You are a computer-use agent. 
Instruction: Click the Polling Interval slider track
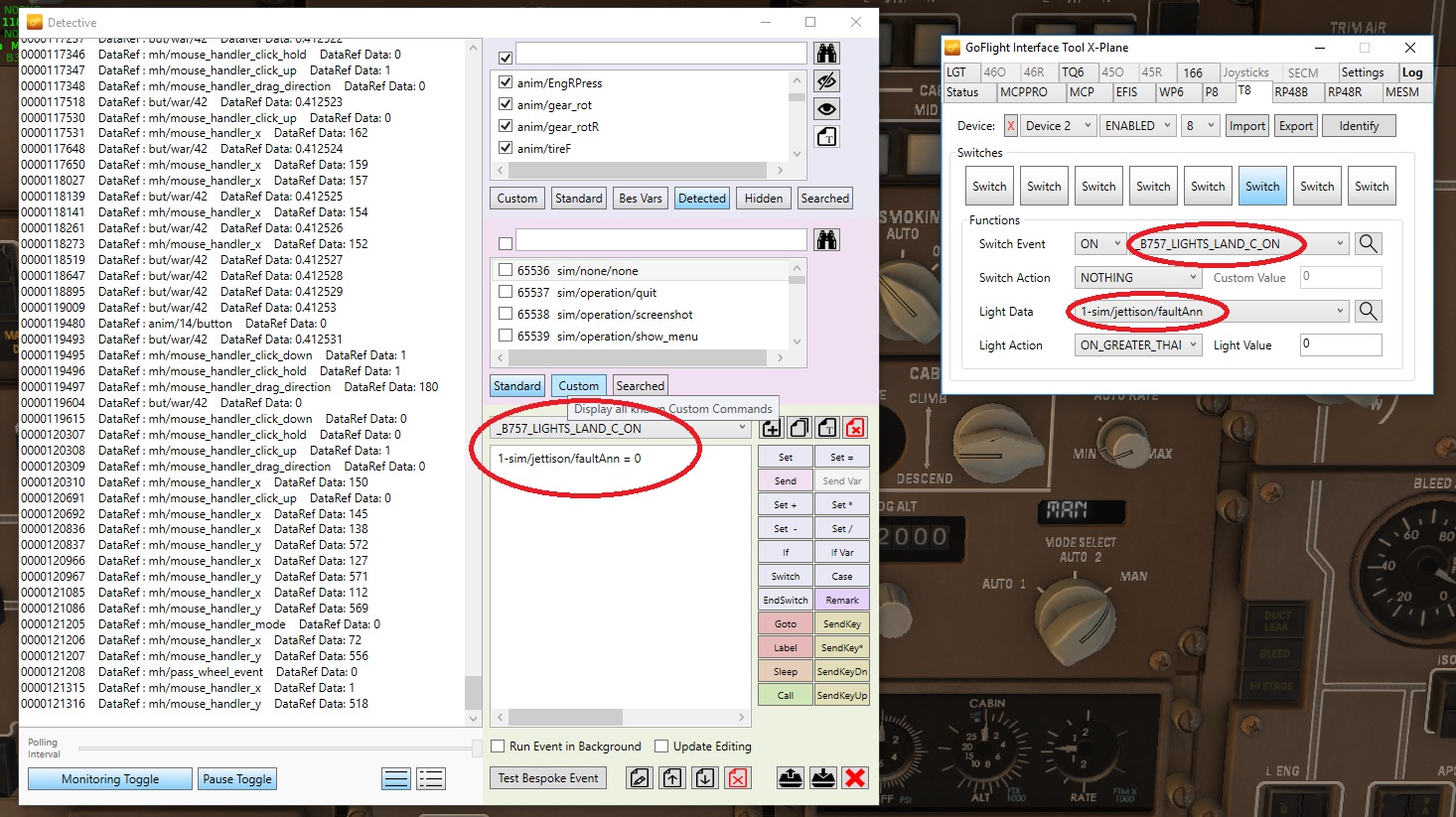[x=278, y=748]
